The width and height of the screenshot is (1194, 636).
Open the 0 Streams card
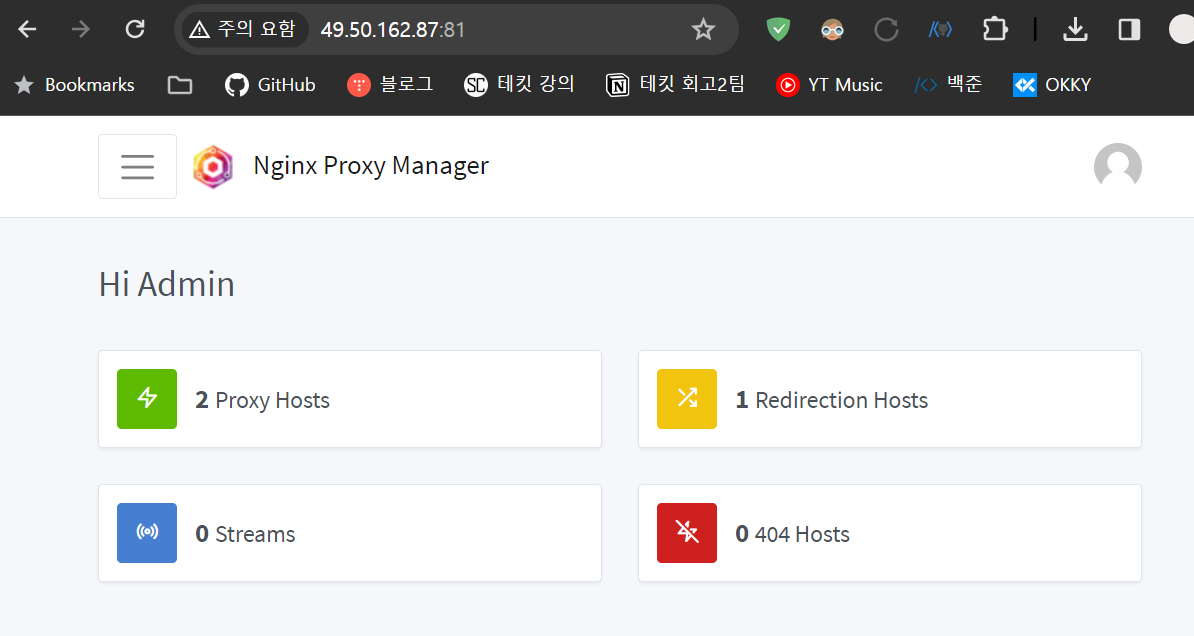pos(350,533)
